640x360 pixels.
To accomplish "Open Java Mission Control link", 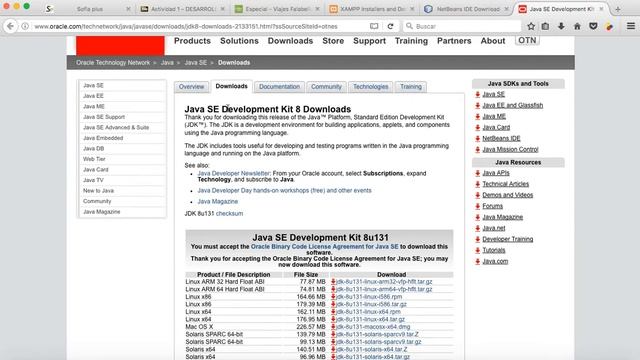I will tap(510, 149).
